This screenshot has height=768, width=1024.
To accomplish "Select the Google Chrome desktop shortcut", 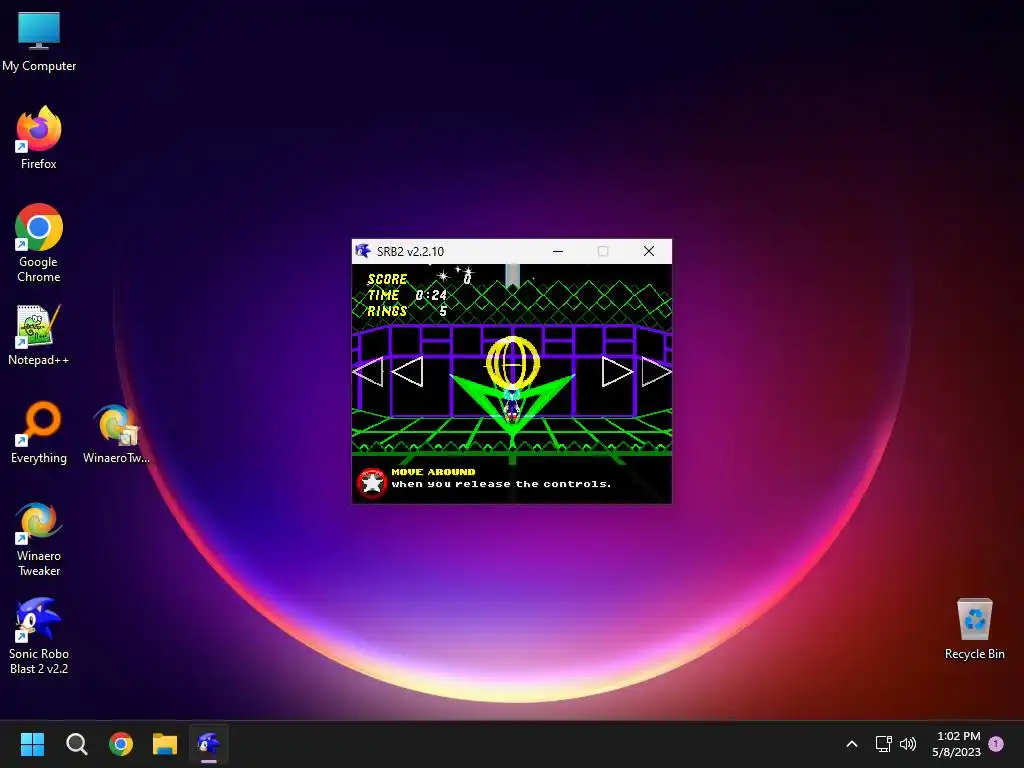I will [x=39, y=243].
